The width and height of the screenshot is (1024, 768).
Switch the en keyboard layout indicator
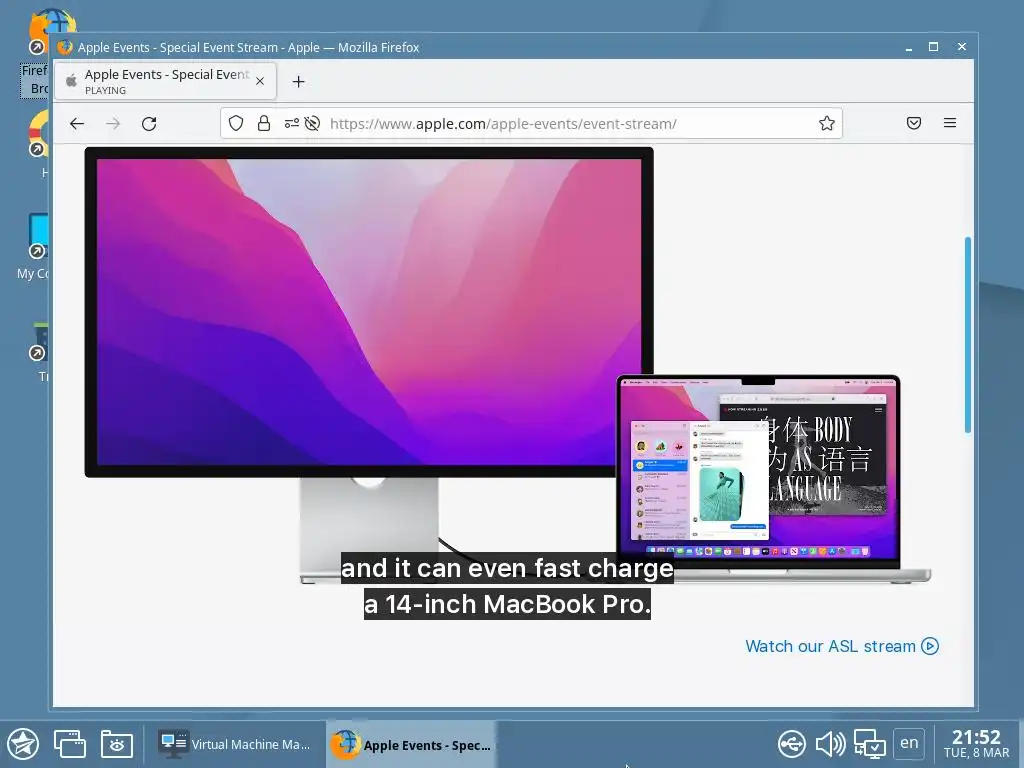(x=909, y=743)
